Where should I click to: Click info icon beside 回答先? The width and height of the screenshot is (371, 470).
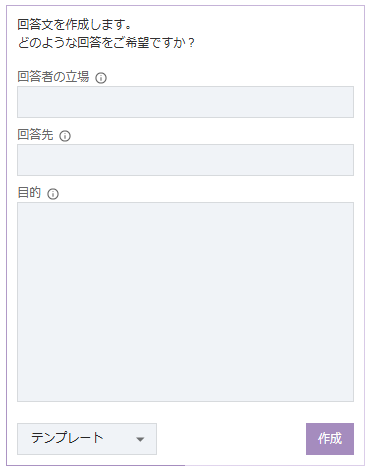tap(65, 136)
